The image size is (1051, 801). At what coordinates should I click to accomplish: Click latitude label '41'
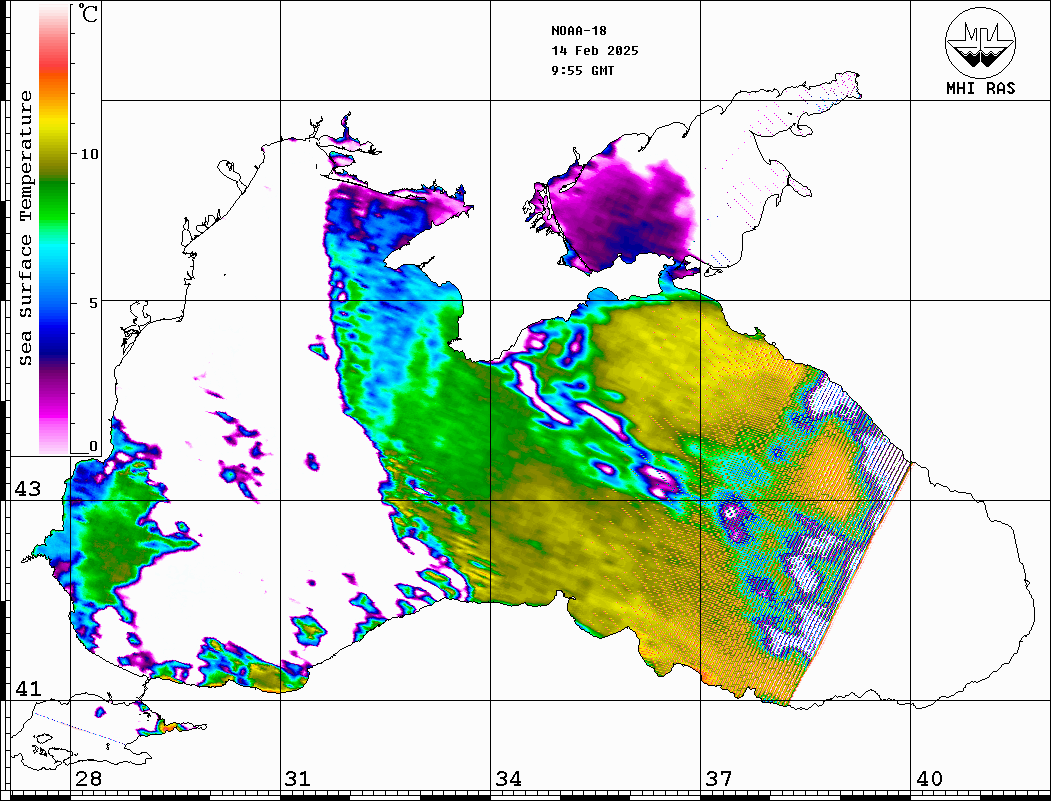coord(28,688)
